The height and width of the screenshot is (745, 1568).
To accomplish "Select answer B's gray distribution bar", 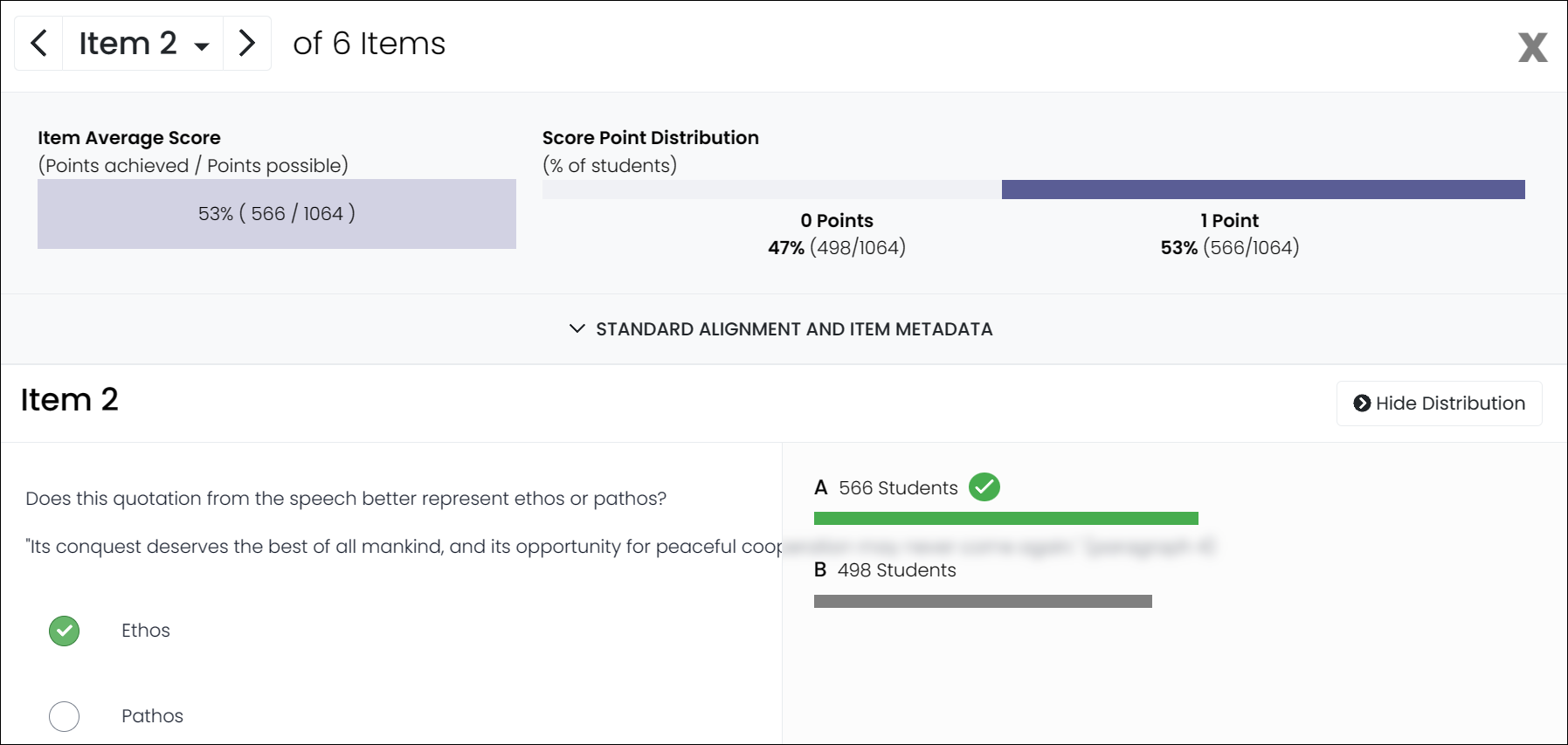I will pos(982,601).
